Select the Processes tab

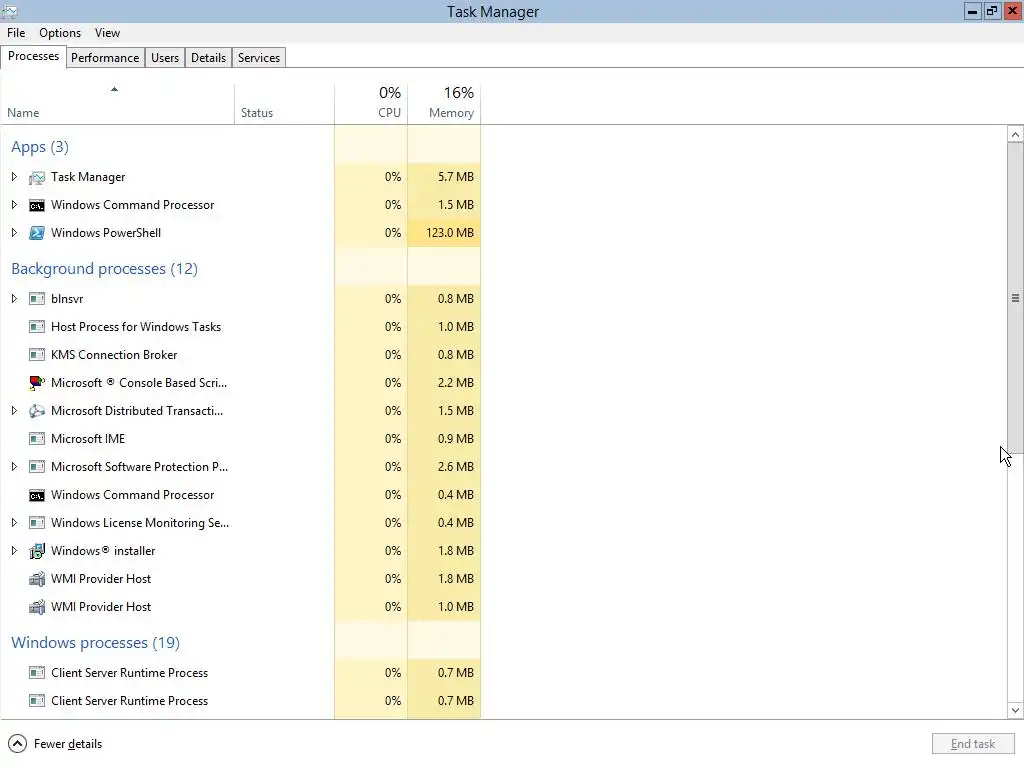point(33,57)
